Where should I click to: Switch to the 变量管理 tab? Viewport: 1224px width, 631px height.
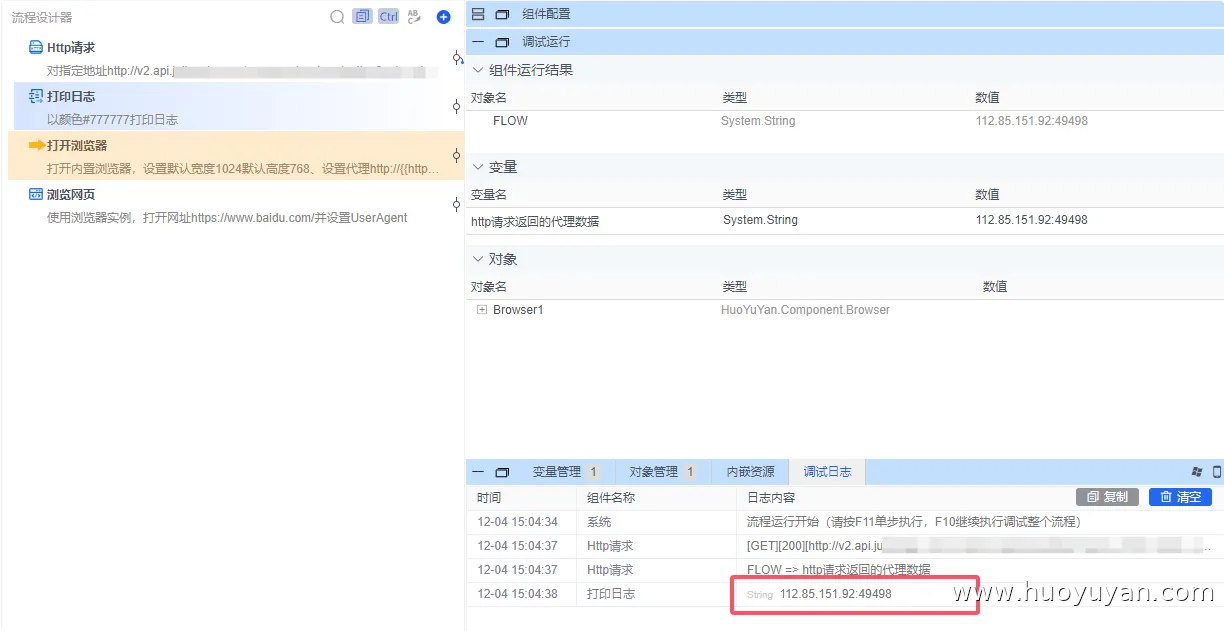coord(551,470)
